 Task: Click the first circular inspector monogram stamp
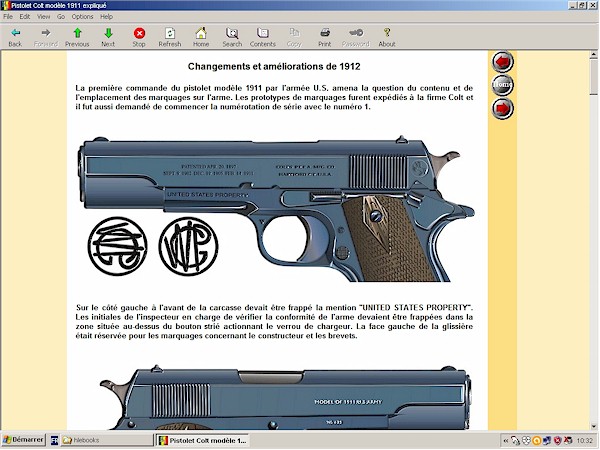117,246
